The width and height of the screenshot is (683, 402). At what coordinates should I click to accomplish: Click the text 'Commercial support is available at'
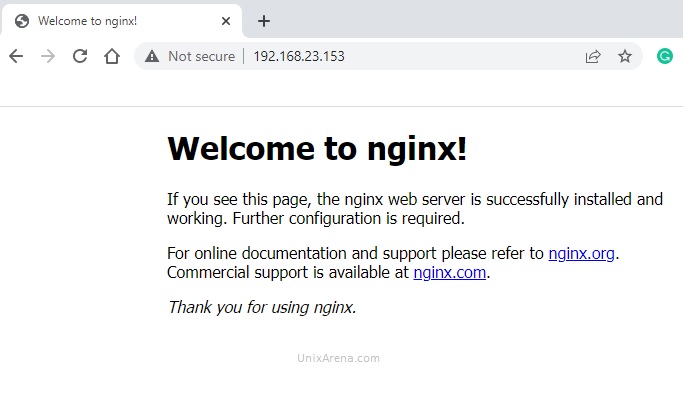click(x=288, y=273)
